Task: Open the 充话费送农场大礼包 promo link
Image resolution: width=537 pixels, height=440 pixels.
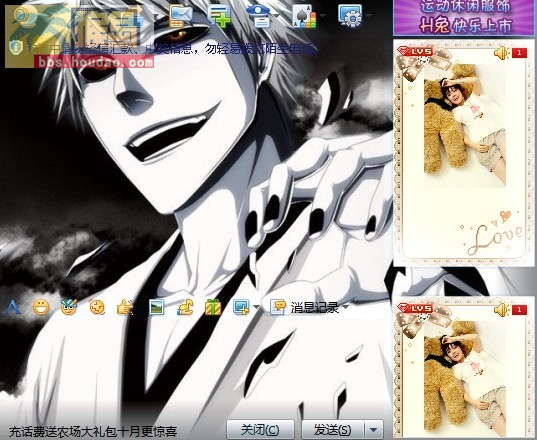Action: tap(92, 431)
